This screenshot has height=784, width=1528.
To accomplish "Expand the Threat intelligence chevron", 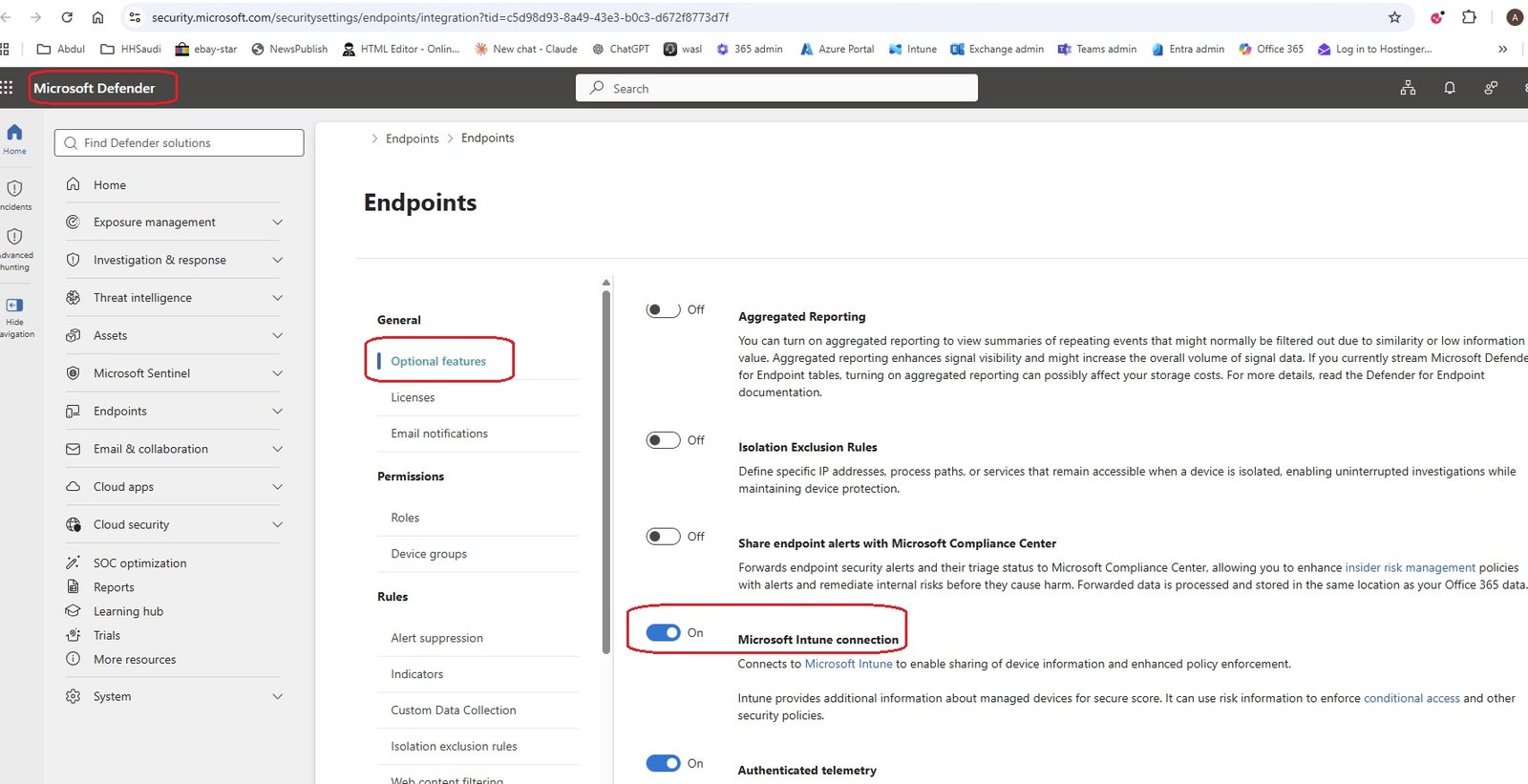I will point(277,298).
